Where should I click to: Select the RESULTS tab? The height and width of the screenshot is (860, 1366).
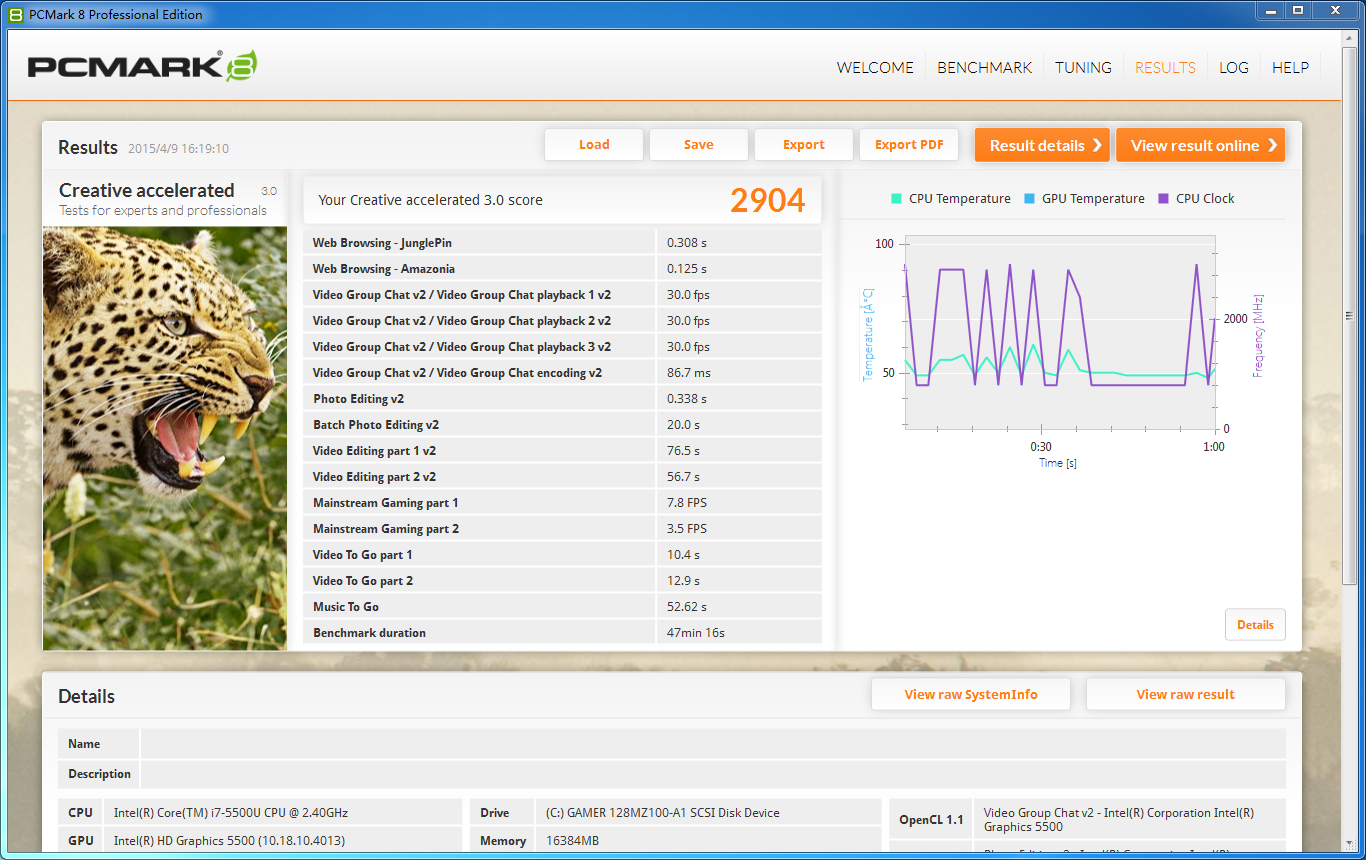point(1165,68)
